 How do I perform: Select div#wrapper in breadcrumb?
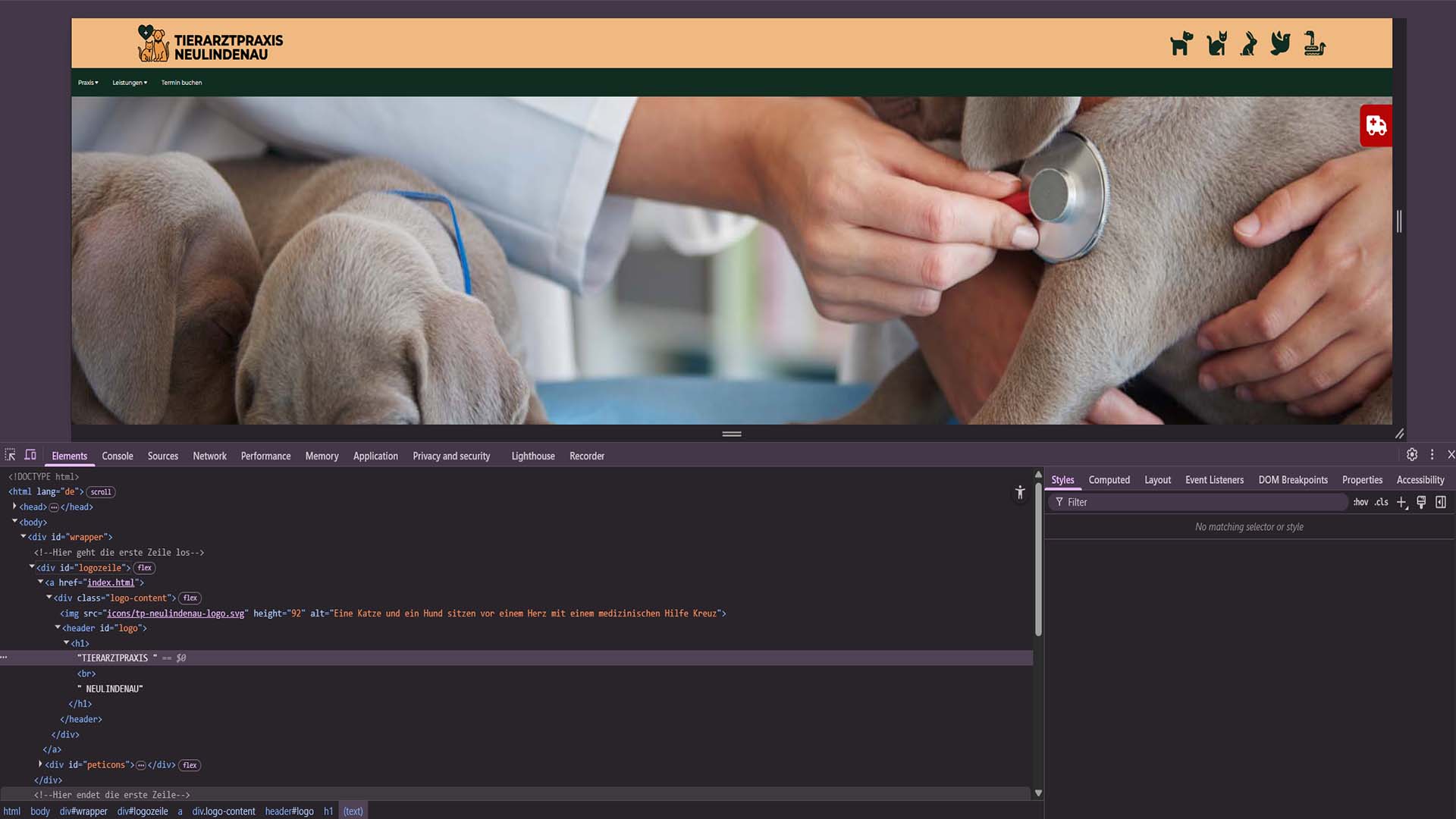click(x=83, y=811)
